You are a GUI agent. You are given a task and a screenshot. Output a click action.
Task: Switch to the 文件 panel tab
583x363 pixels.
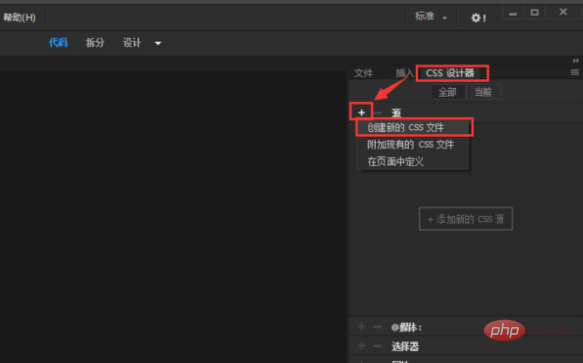[363, 73]
